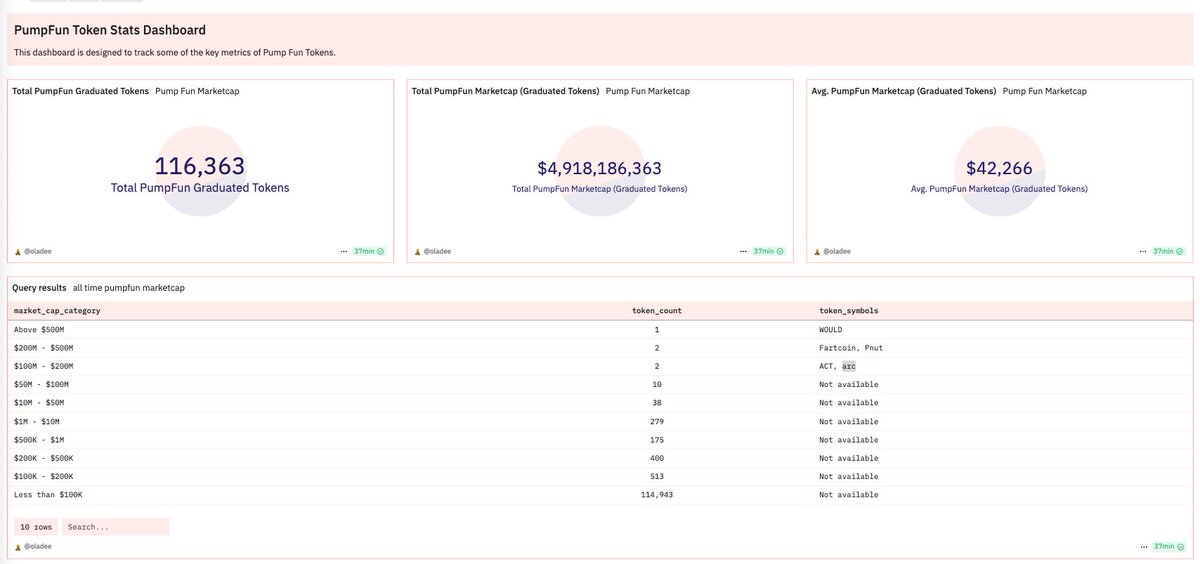Click the oladee avatar icon in the Total Marketcap panel
This screenshot has height=564, width=1200.
point(418,251)
